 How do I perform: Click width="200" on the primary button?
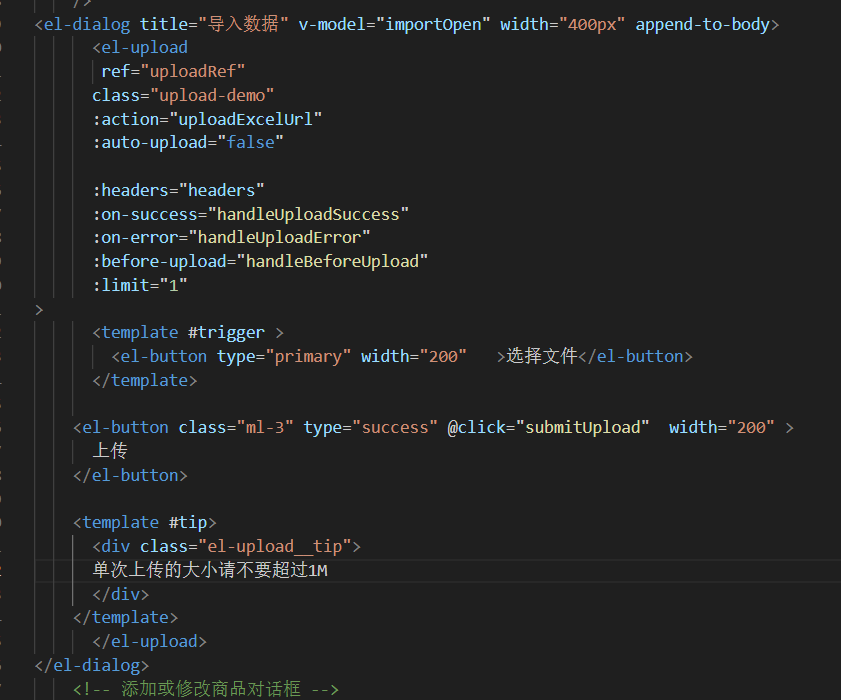click(414, 357)
